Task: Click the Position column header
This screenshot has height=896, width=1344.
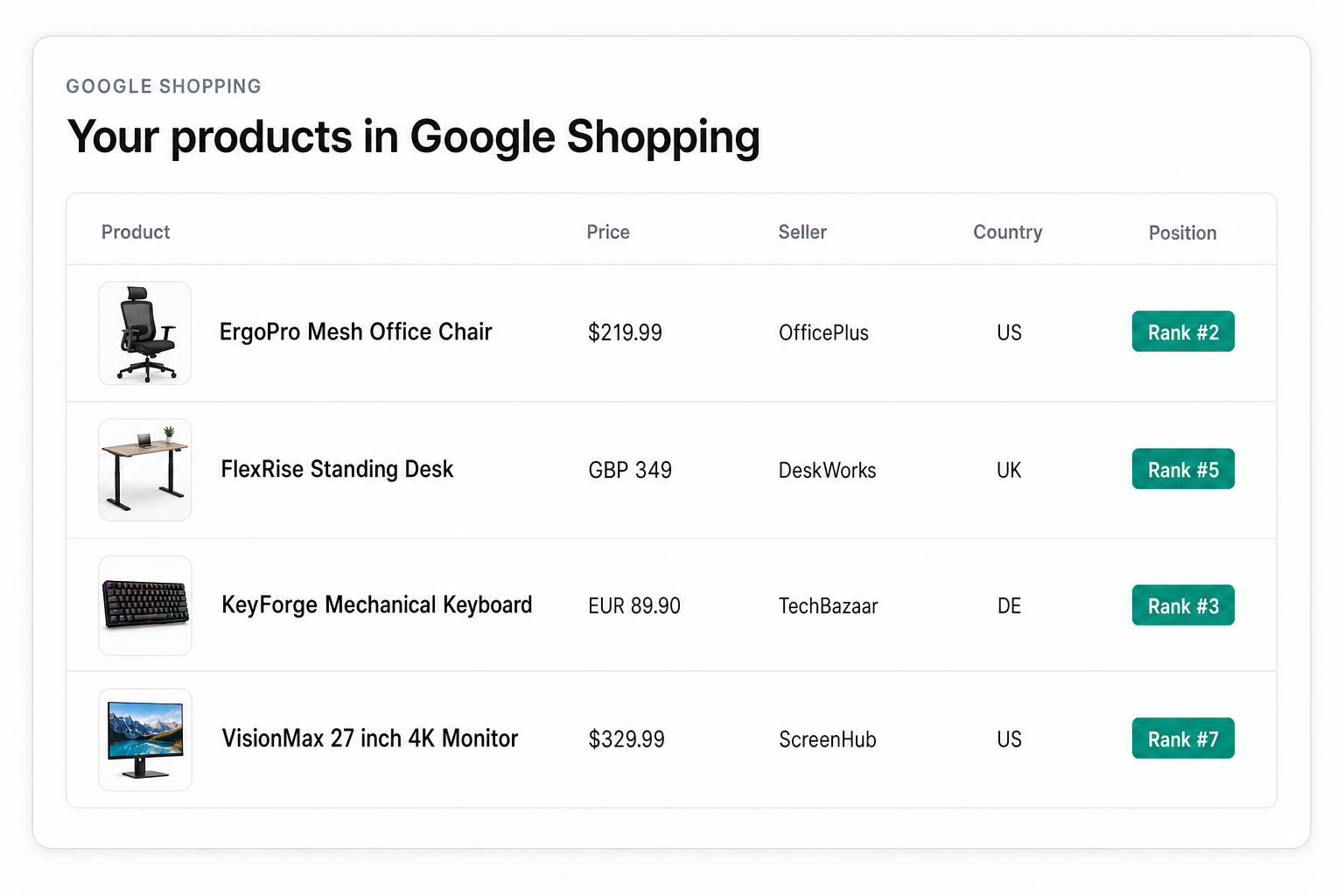Action: point(1183,233)
